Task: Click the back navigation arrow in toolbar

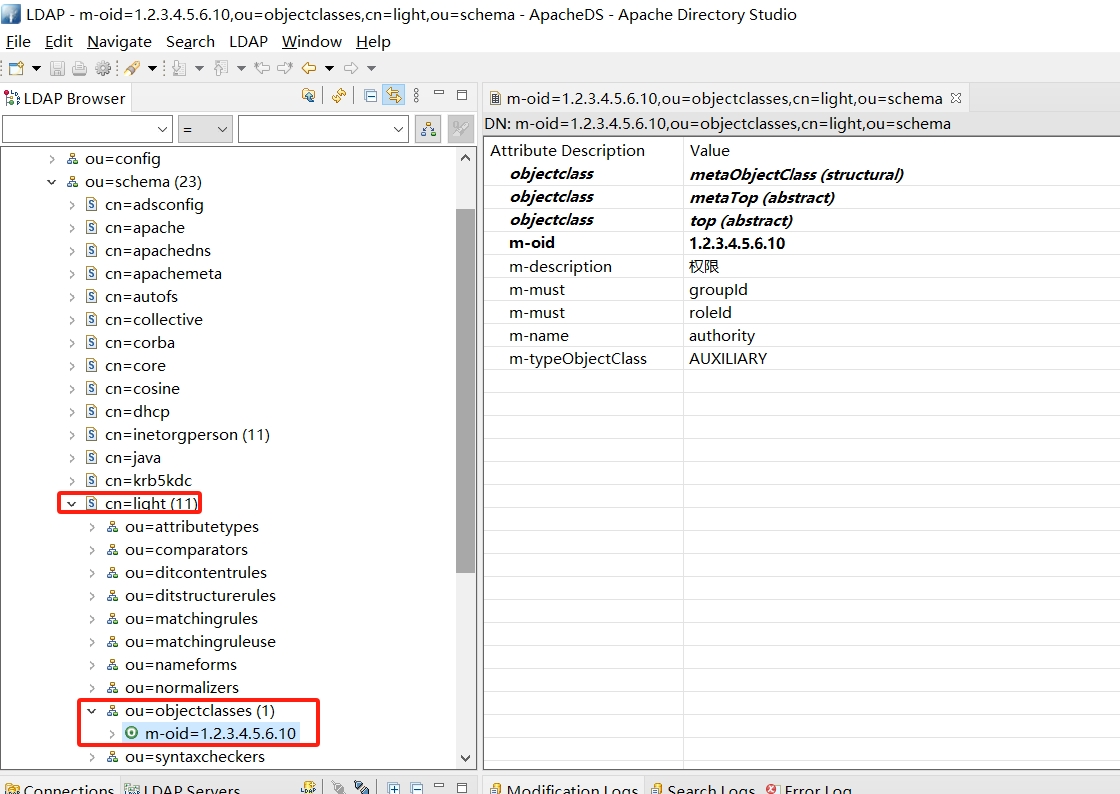Action: pos(309,68)
